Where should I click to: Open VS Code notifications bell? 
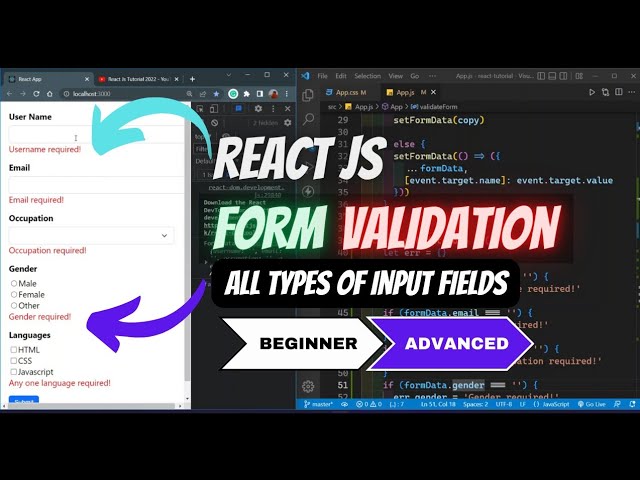pyautogui.click(x=632, y=404)
